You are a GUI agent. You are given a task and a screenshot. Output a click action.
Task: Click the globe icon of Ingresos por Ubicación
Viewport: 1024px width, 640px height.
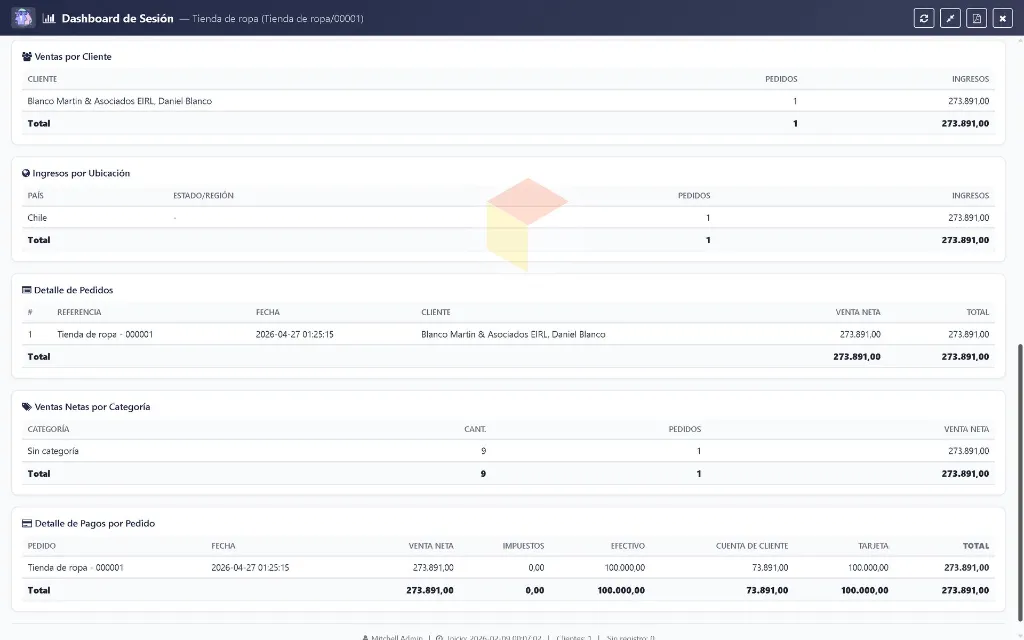[x=25, y=173]
